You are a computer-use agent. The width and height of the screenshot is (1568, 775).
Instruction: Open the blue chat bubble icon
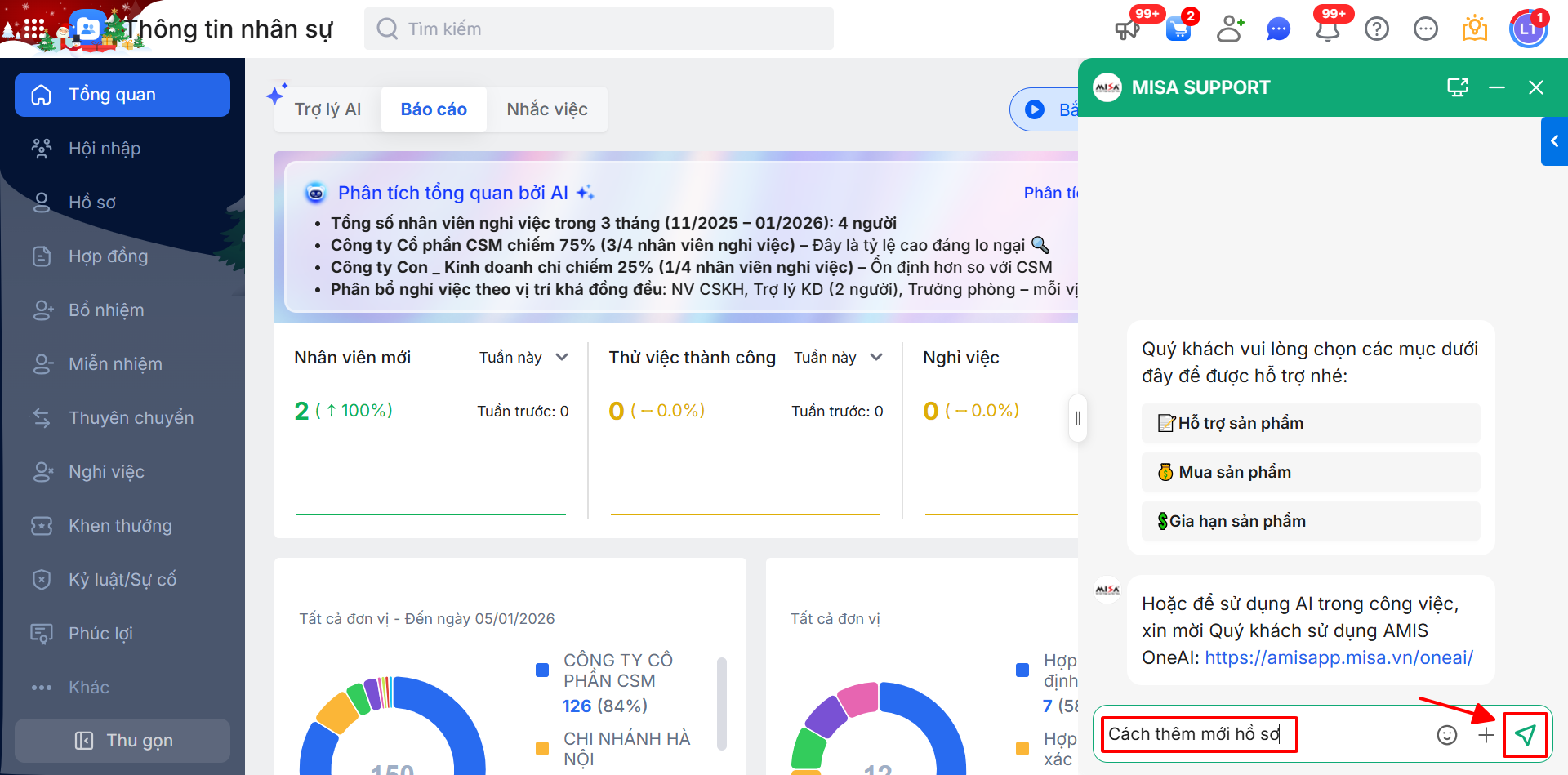point(1278,29)
